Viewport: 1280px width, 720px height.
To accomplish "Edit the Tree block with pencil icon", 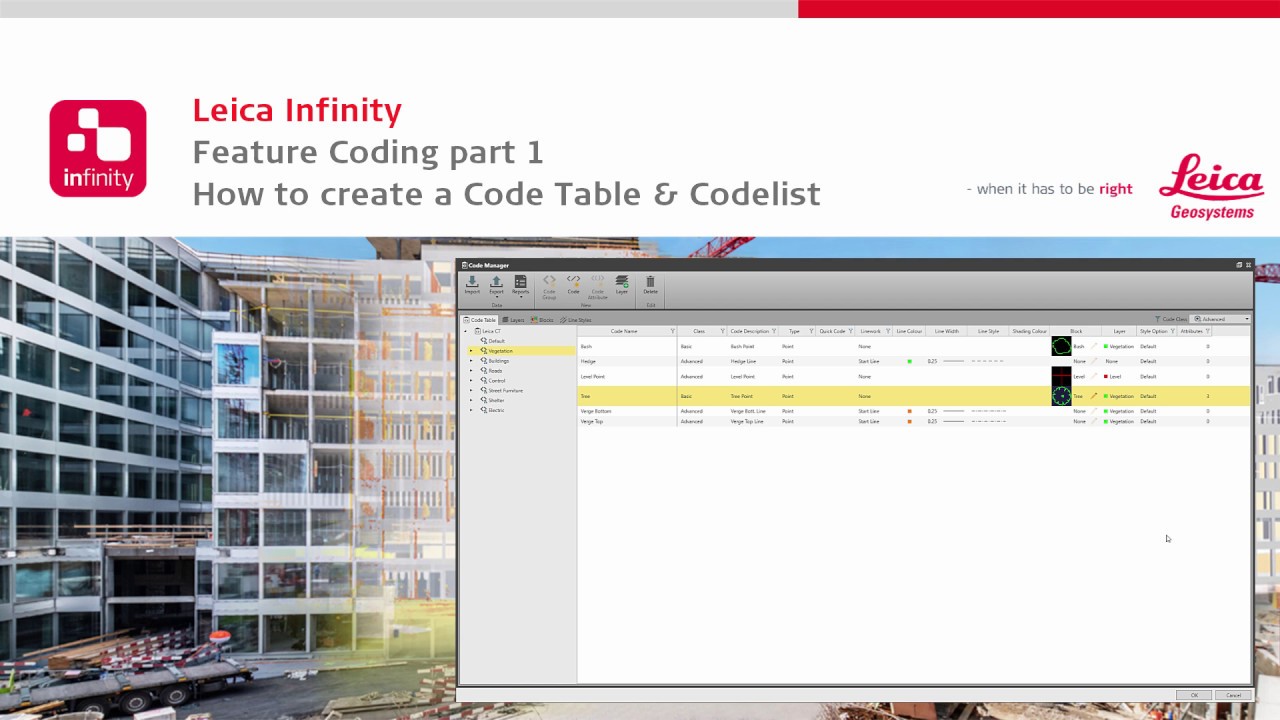I will 1094,396.
